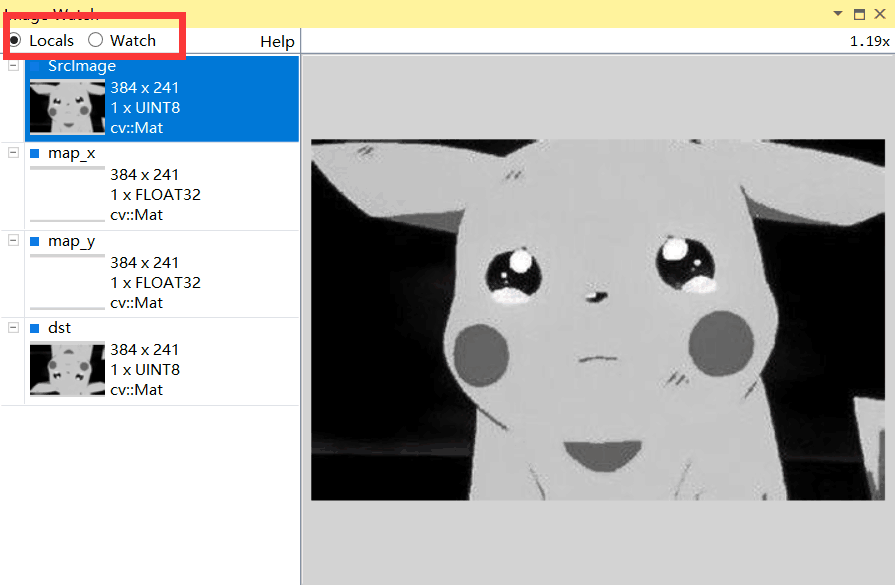Open the Help link
The image size is (895, 585).
(277, 42)
